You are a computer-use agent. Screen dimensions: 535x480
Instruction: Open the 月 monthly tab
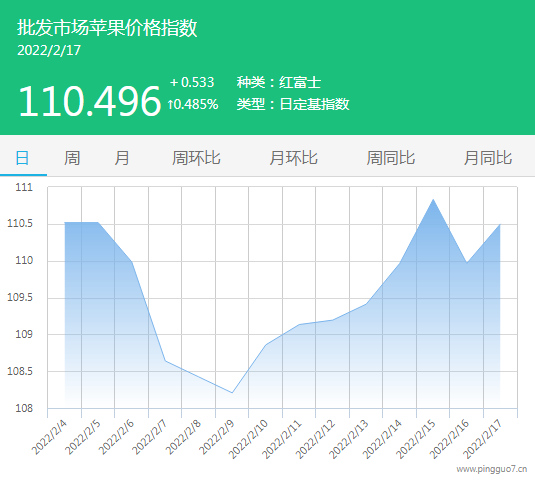click(122, 158)
